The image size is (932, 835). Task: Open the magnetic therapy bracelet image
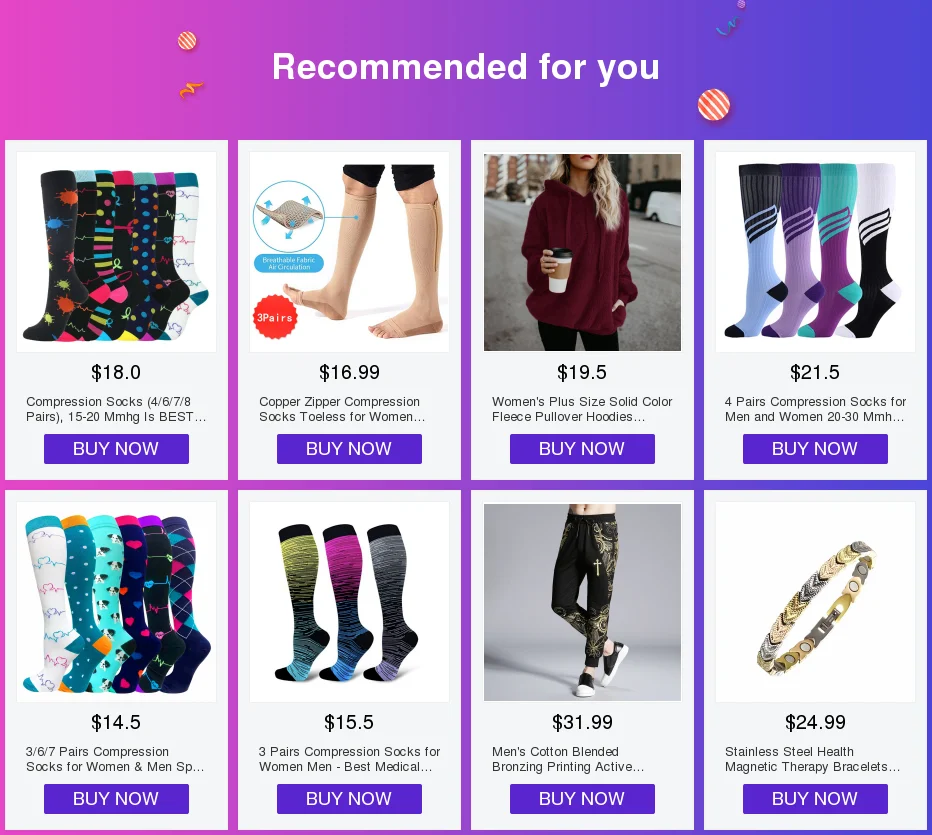tap(816, 602)
